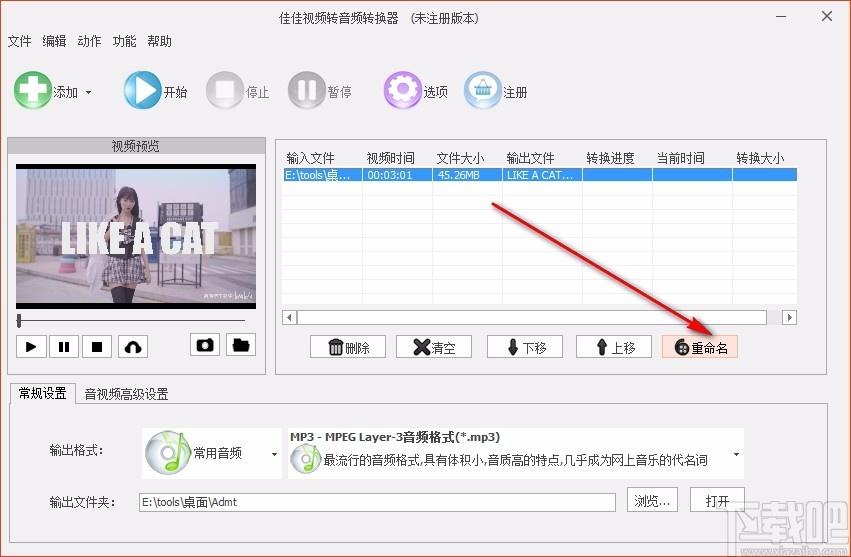Open the MP3 output format dropdown
Viewport: 851px width, 557px height.
516,453
